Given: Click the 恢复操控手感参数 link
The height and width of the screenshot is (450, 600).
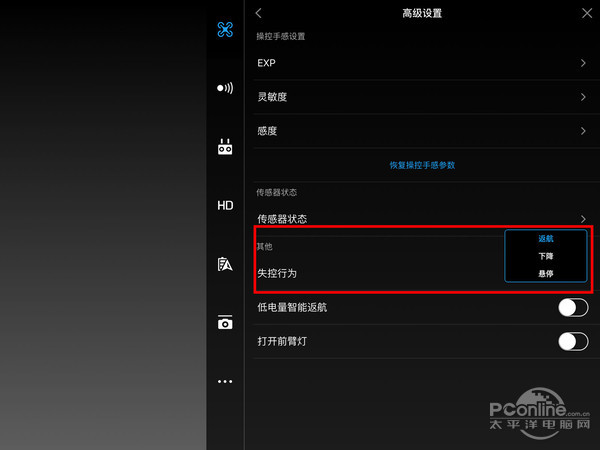Looking at the screenshot, I should tap(421, 165).
